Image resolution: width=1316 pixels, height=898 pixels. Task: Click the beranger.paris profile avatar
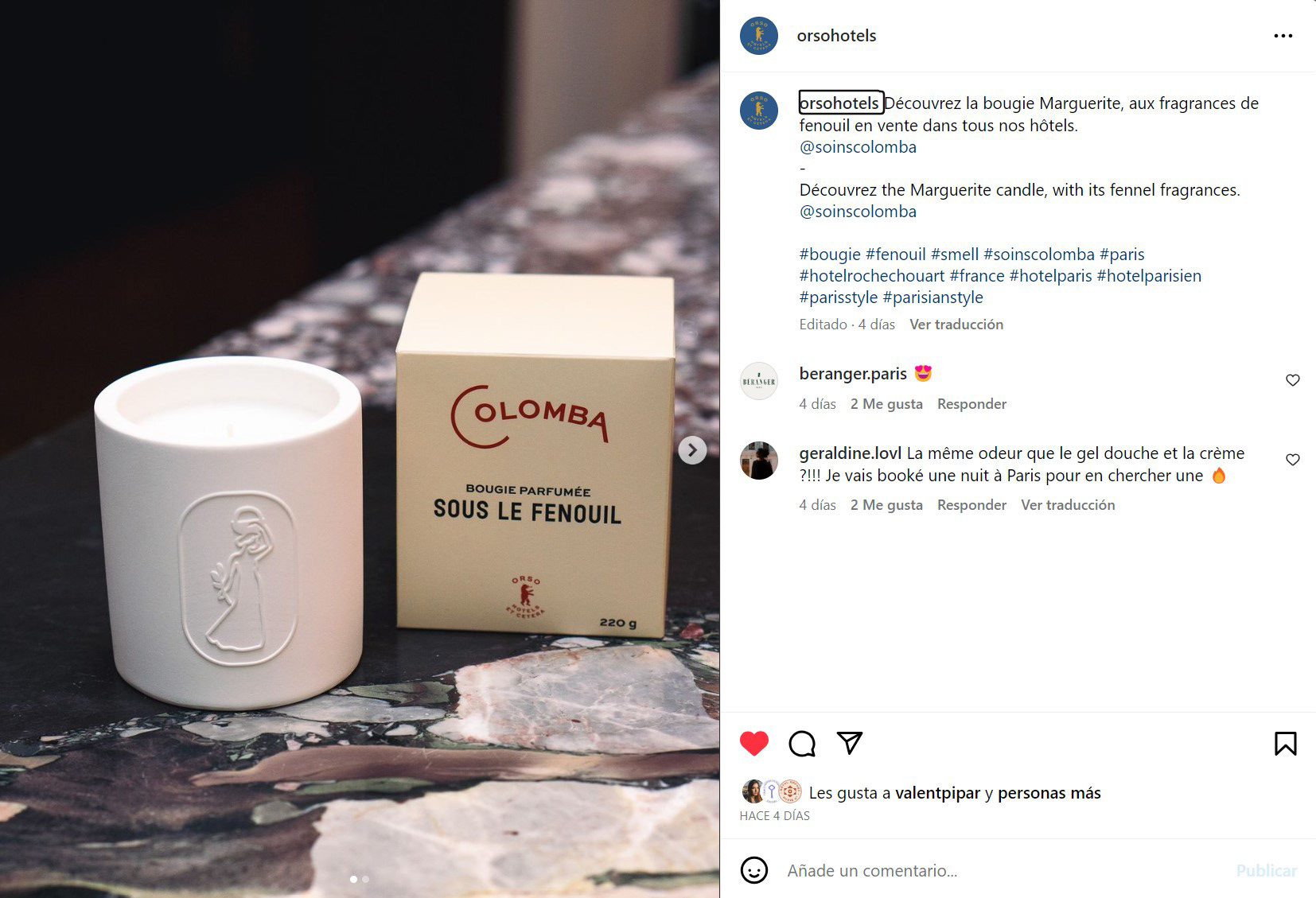(x=759, y=381)
